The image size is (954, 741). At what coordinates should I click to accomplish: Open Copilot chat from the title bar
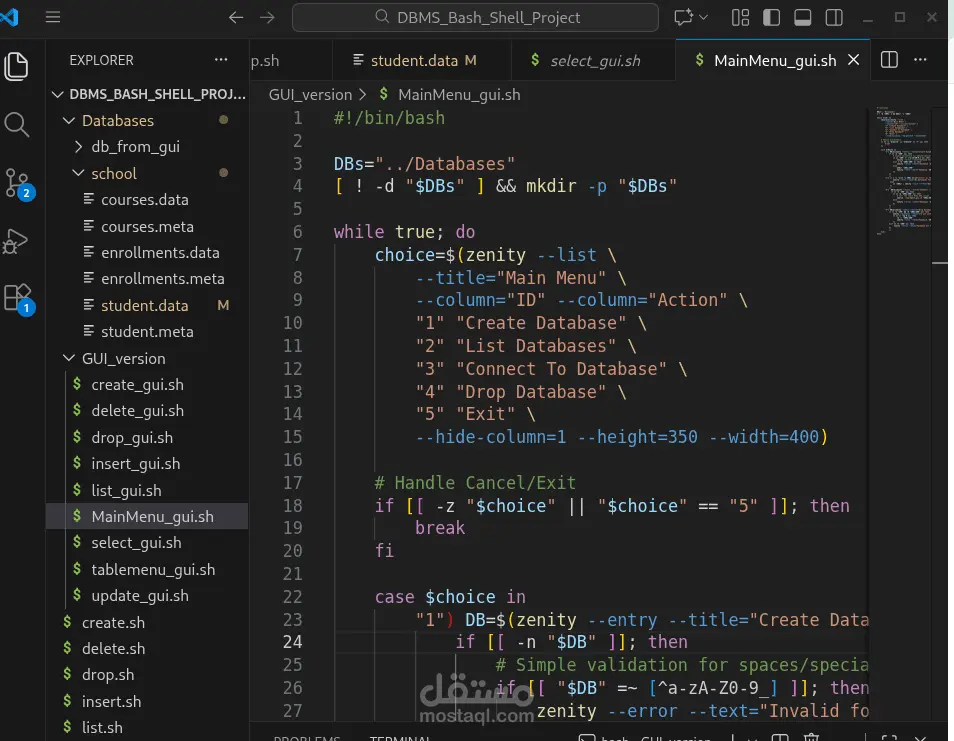coord(684,17)
